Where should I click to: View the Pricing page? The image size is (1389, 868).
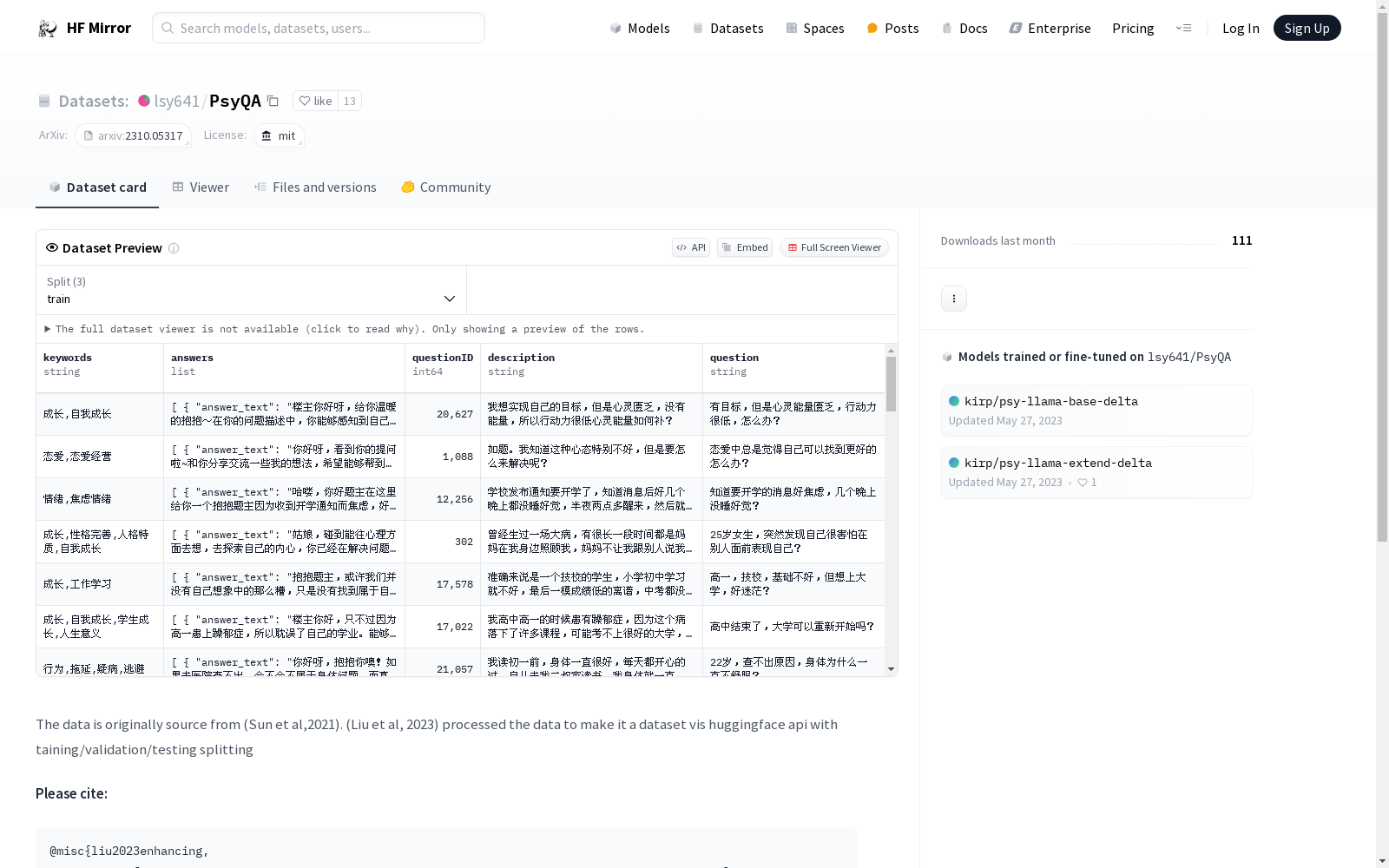pyautogui.click(x=1133, y=28)
